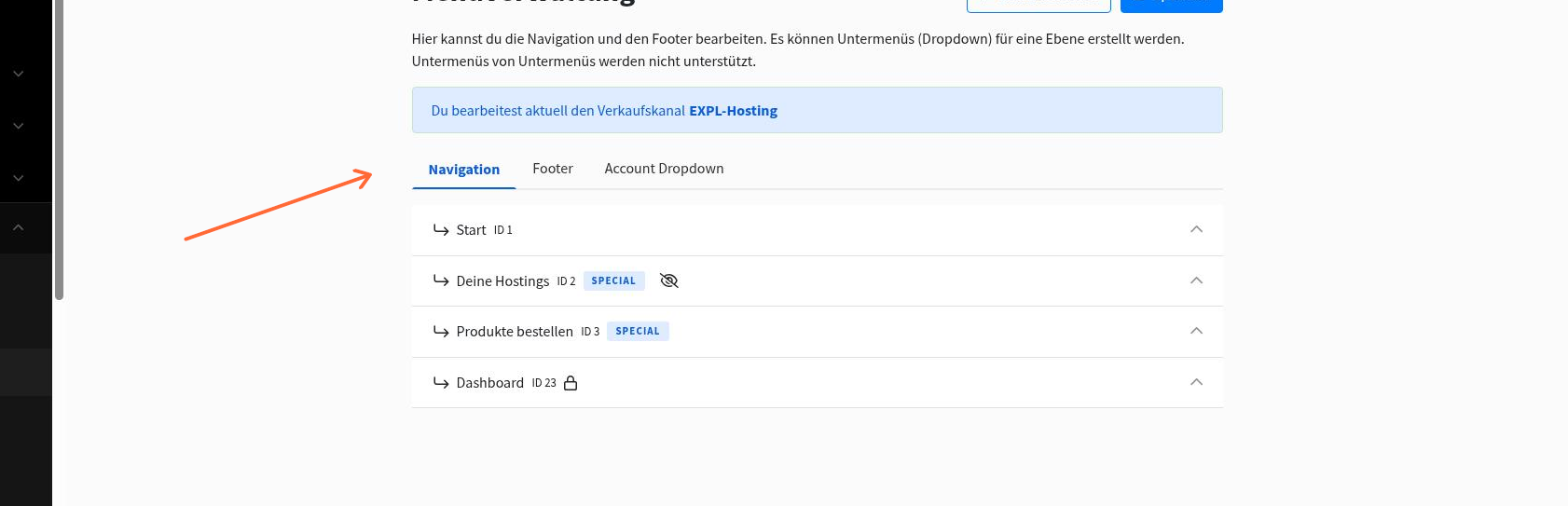Open the Account Dropdown tab
The image size is (1568, 506).
(664, 169)
